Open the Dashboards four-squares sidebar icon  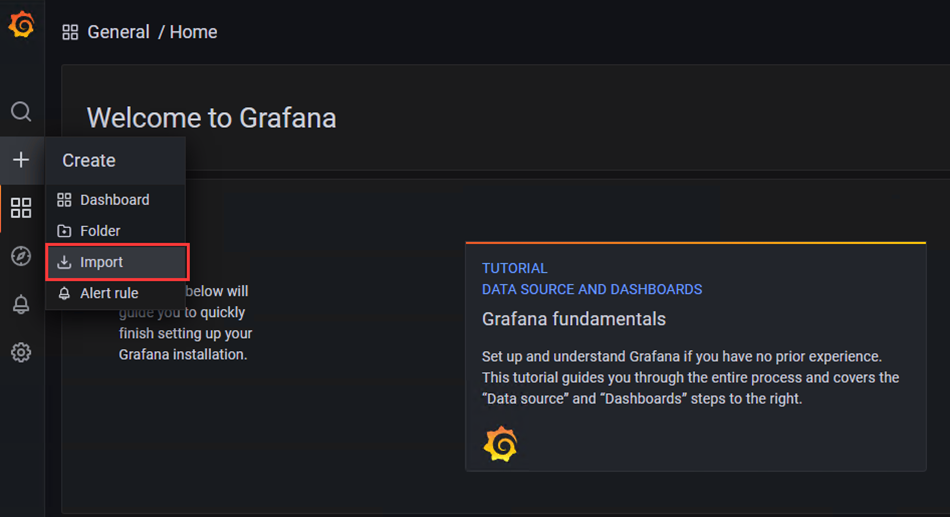[21, 208]
